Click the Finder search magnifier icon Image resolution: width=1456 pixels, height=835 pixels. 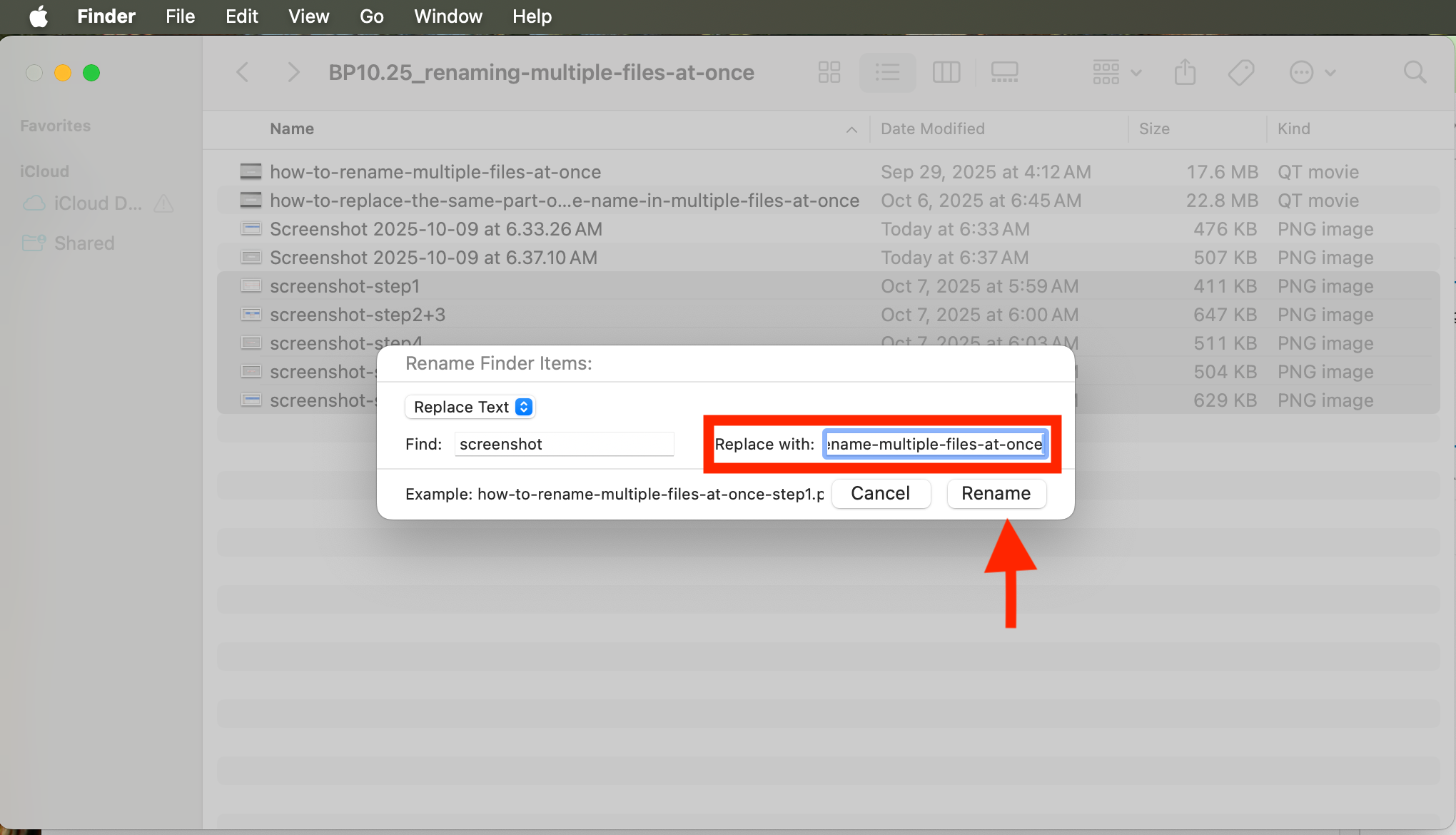1415,72
